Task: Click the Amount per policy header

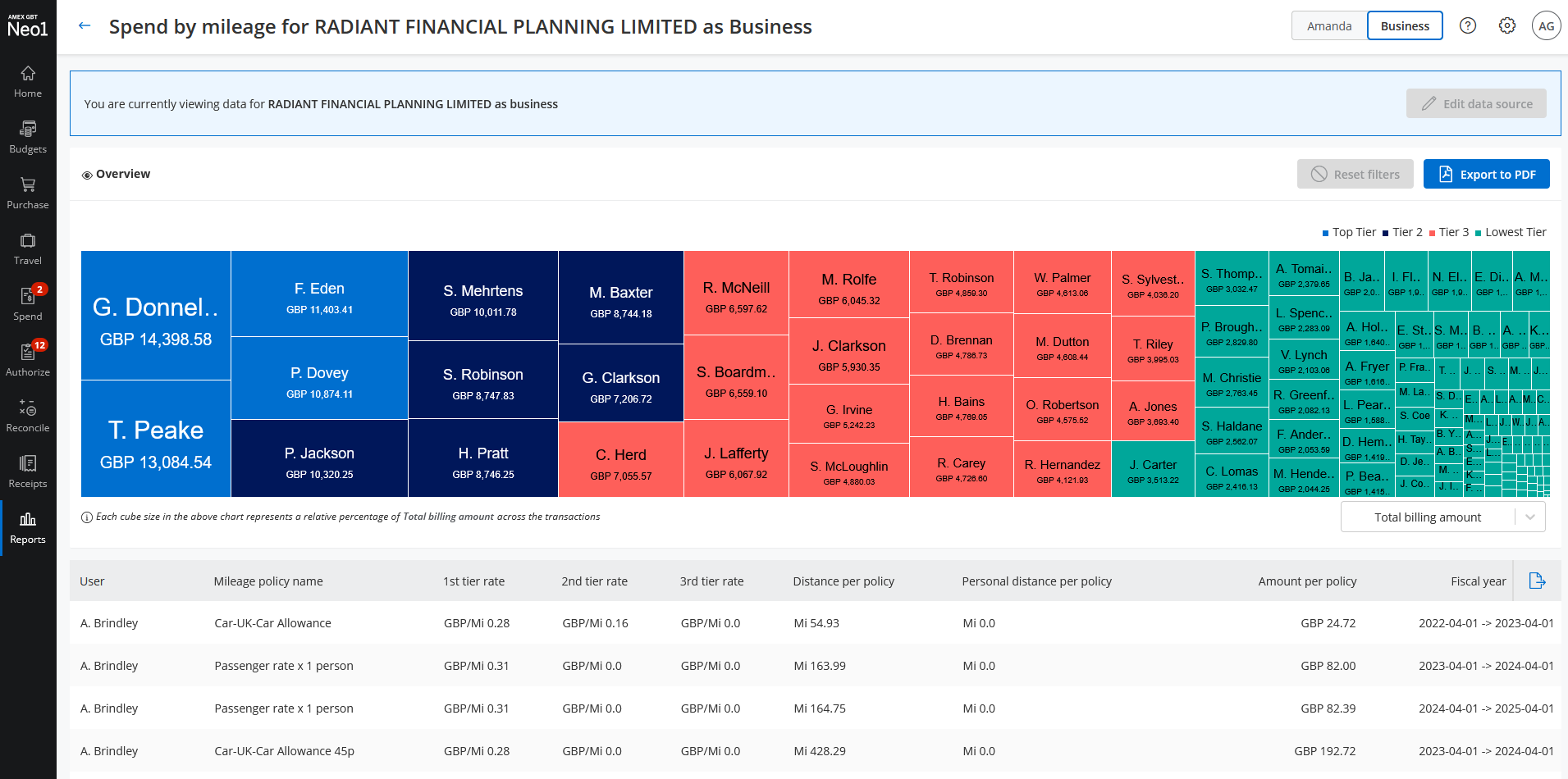Action: click(x=1307, y=581)
